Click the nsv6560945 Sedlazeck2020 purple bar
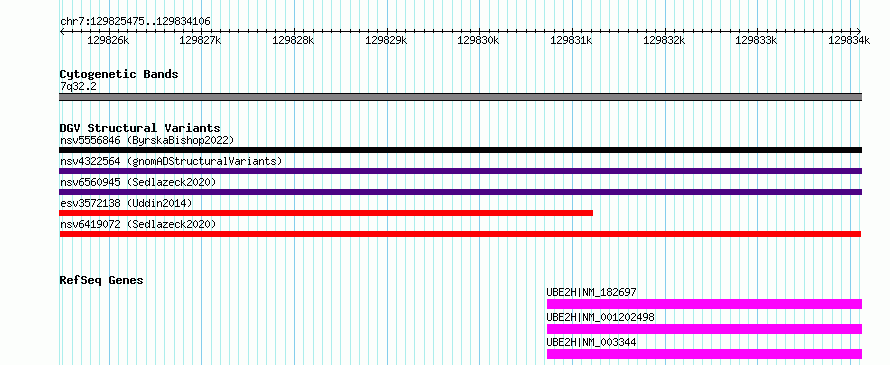 [460, 192]
